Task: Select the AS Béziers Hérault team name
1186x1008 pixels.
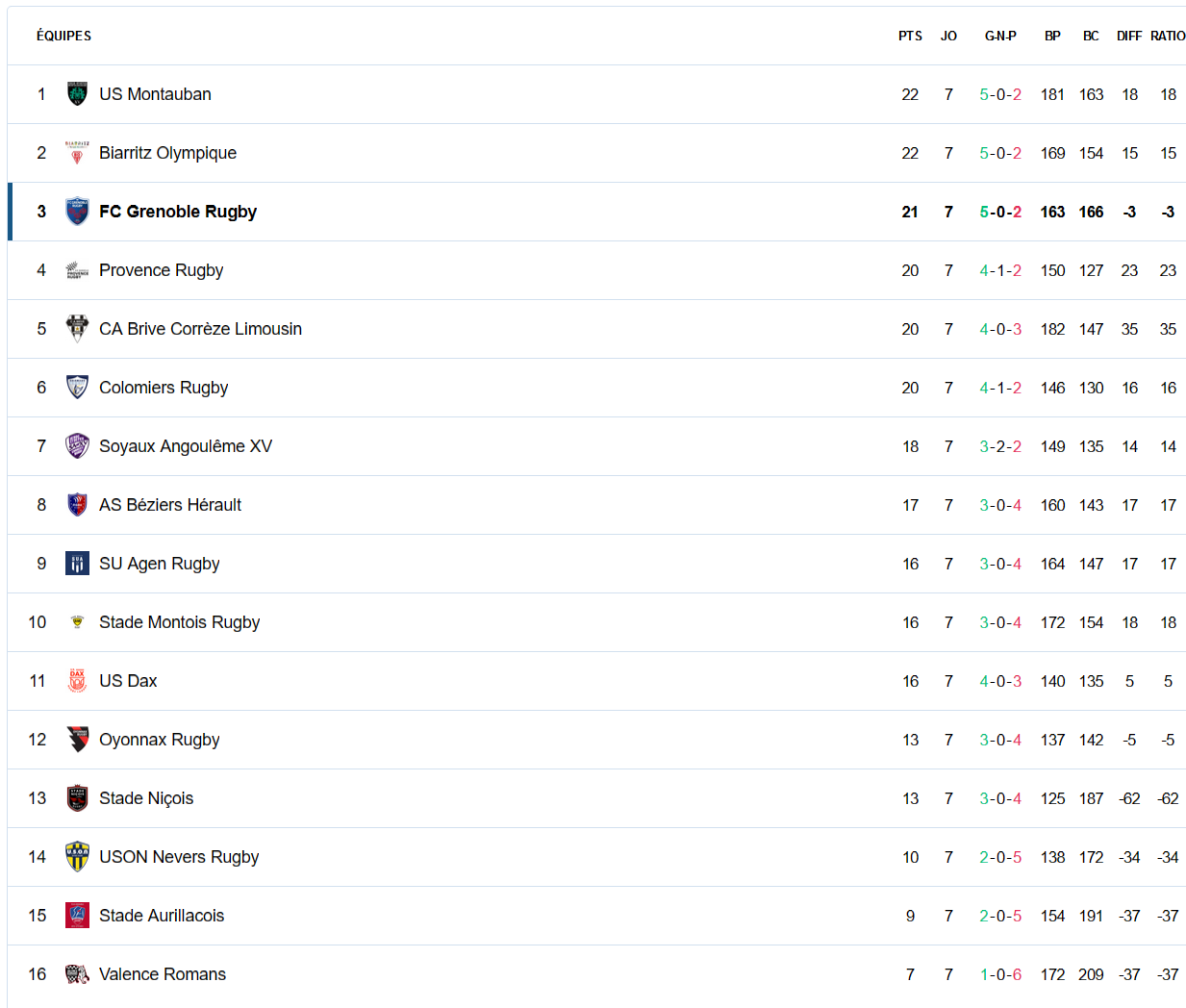Action: pyautogui.click(x=170, y=505)
